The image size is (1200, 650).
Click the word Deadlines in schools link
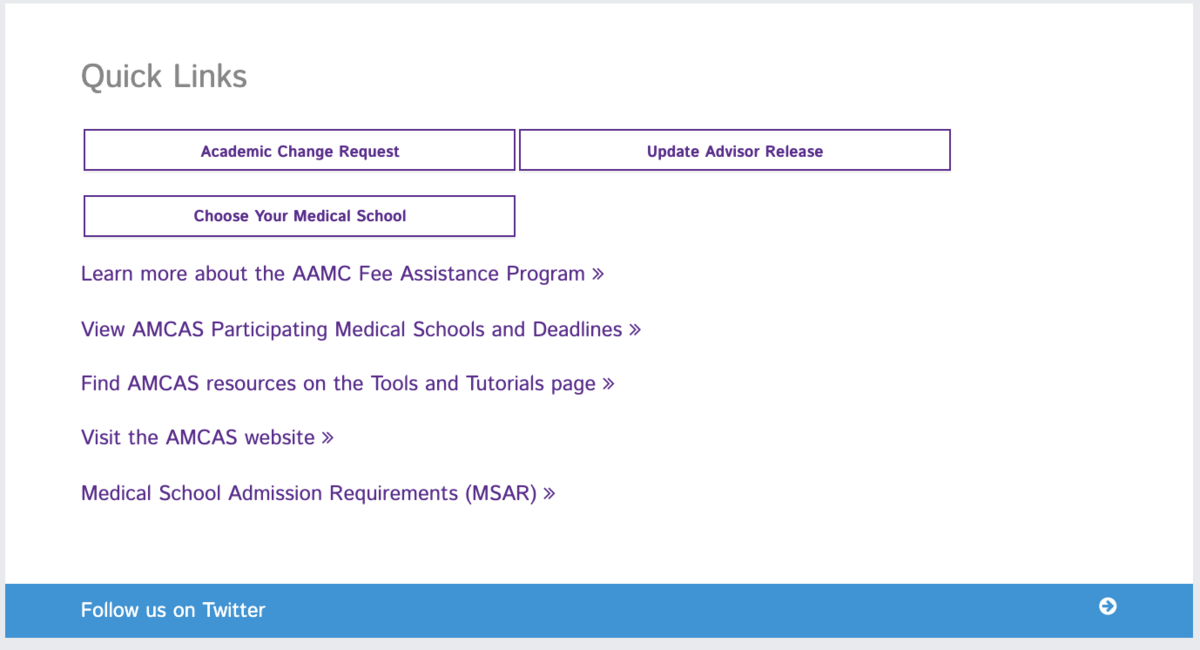[x=577, y=329]
